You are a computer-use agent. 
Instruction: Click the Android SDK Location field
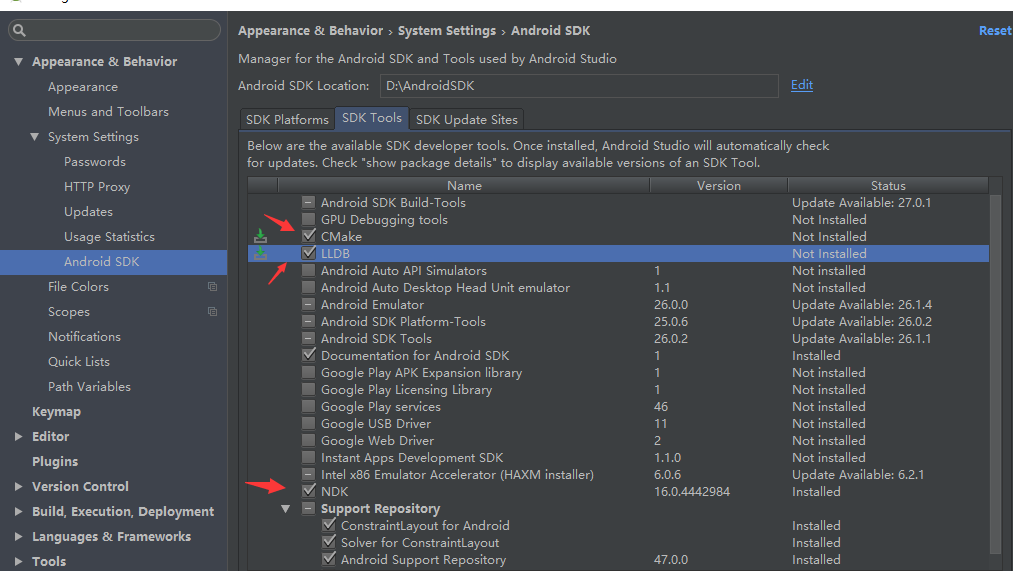pyautogui.click(x=579, y=85)
